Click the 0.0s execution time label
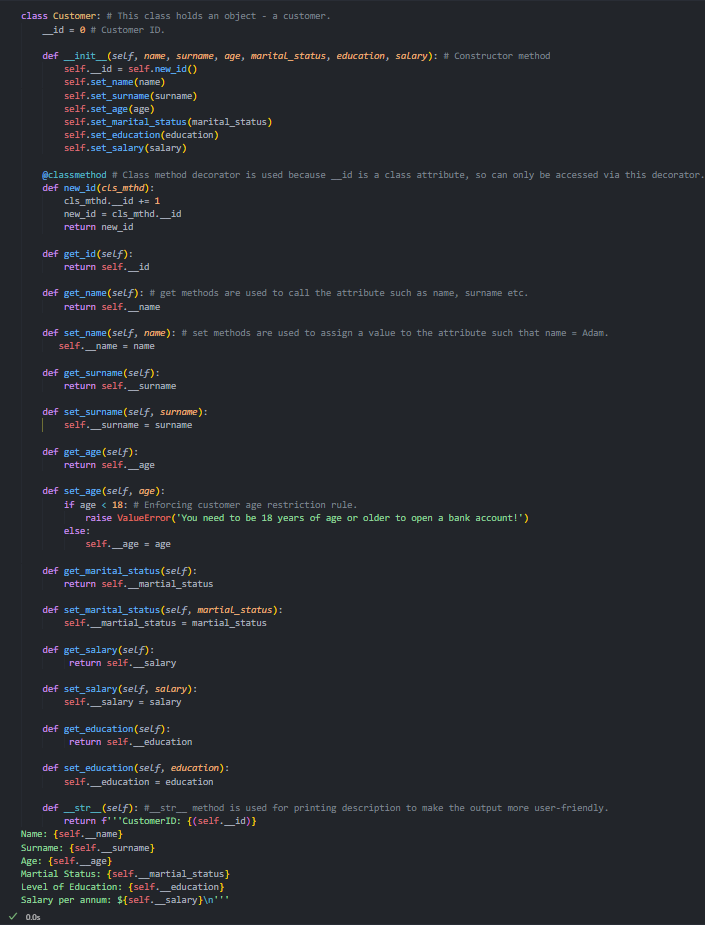 (32, 916)
